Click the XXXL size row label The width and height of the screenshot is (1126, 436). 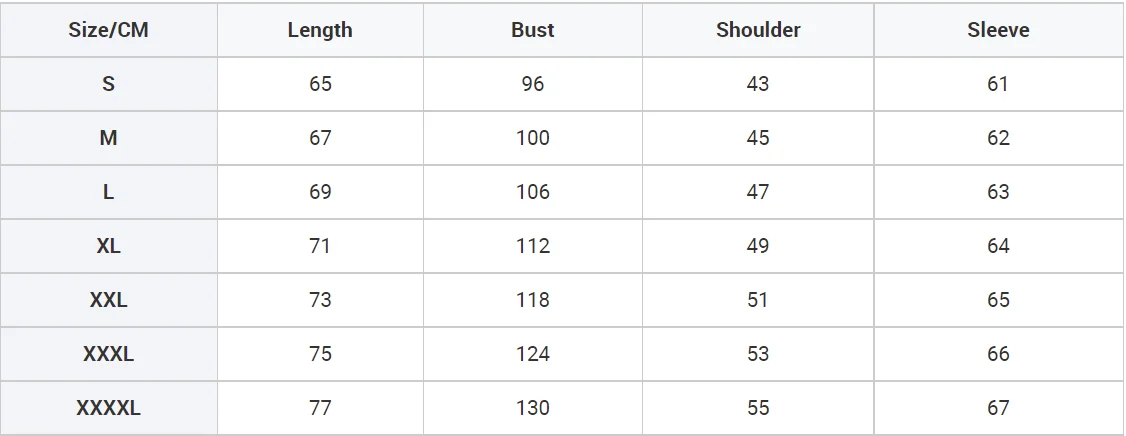point(108,354)
